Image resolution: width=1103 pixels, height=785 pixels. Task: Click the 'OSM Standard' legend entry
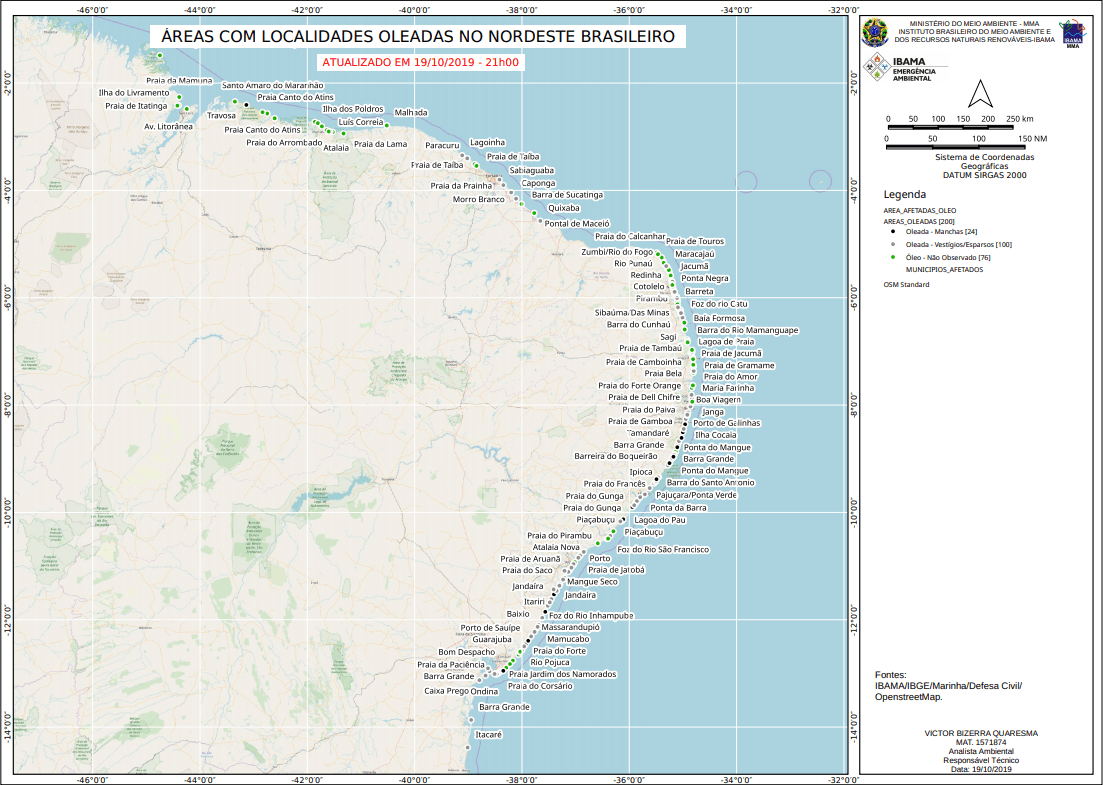coord(906,284)
